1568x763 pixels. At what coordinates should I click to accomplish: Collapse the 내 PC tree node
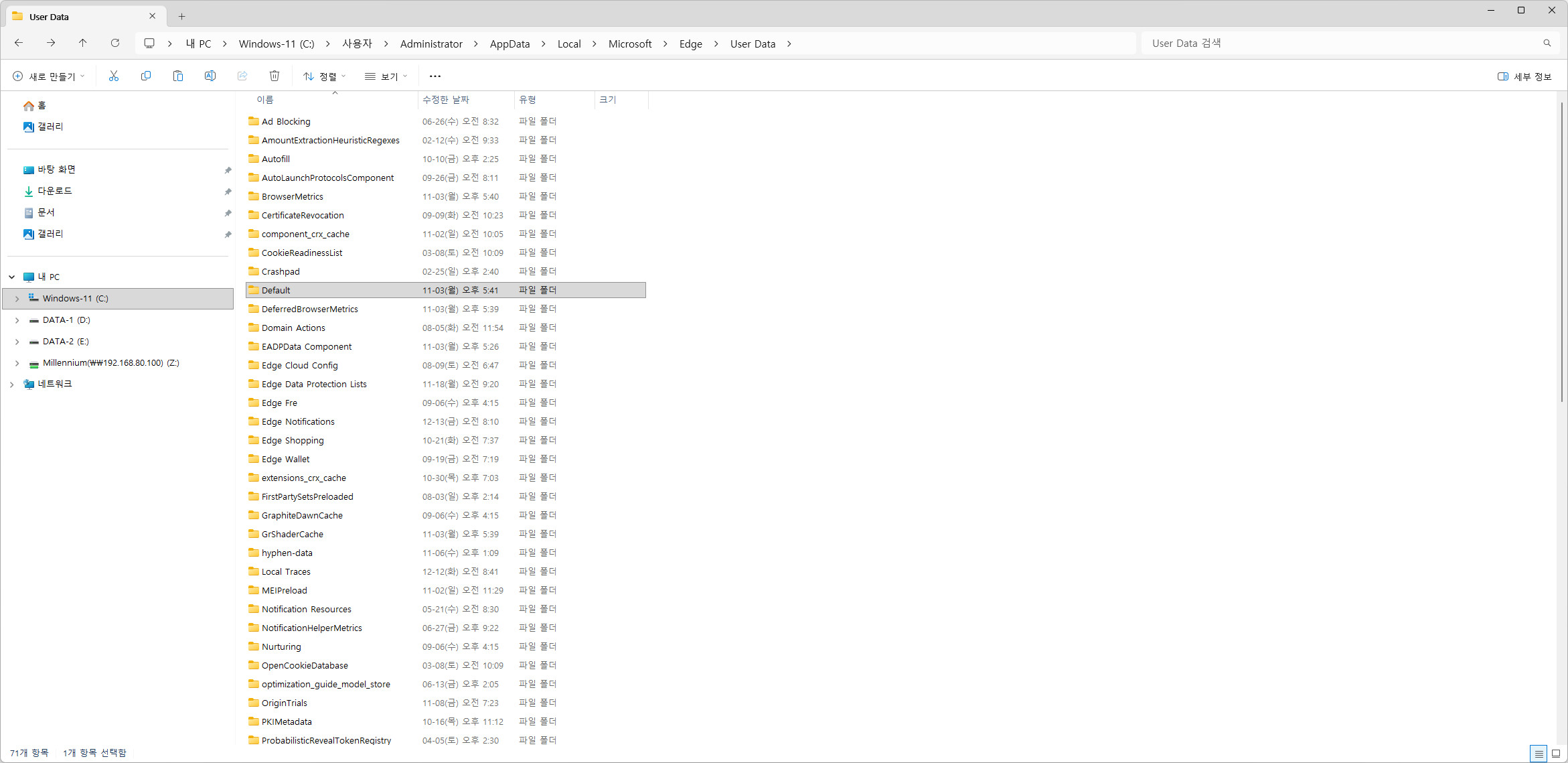(x=11, y=277)
